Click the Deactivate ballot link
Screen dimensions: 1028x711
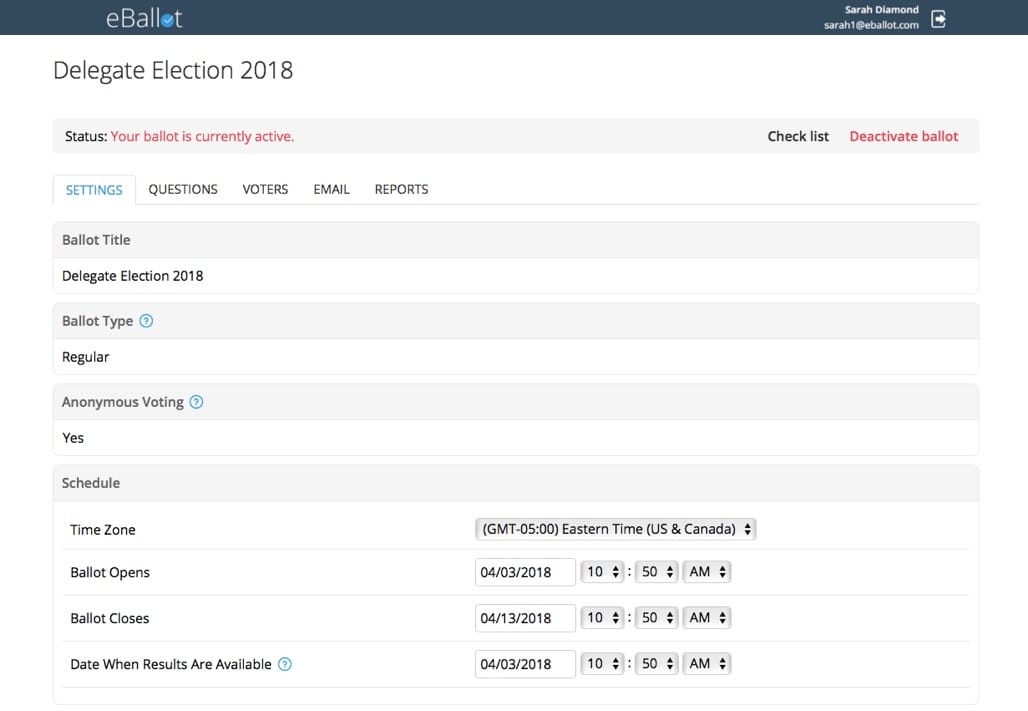tap(903, 136)
